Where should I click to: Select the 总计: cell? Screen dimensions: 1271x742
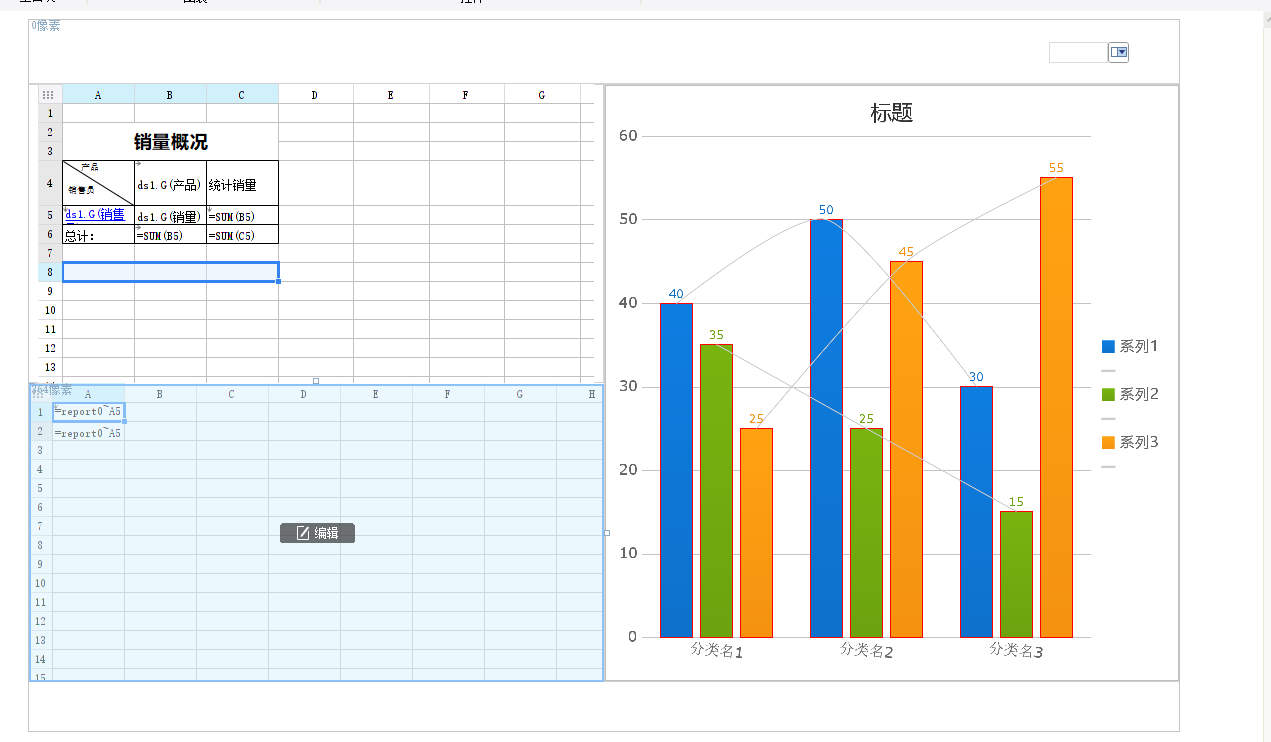pos(98,234)
